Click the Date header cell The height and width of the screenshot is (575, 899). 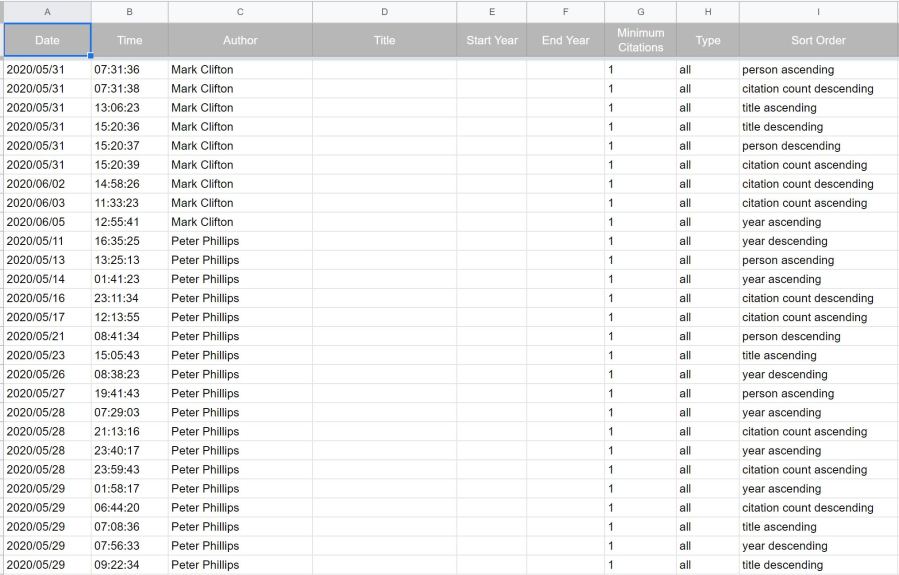point(47,40)
